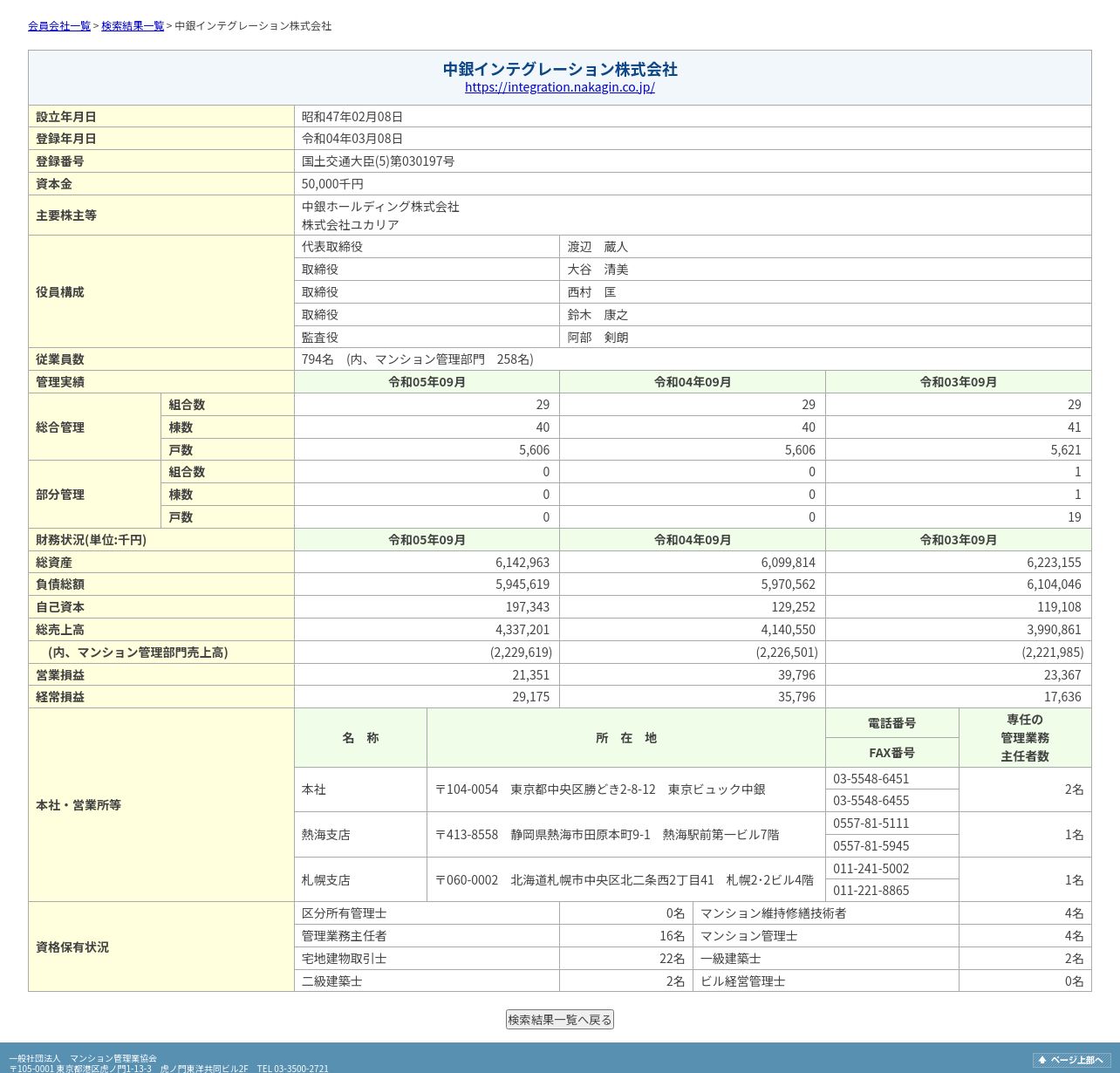Click total sales value 3,990,861
Screen dimensions: 1120x1073
pos(1054,630)
